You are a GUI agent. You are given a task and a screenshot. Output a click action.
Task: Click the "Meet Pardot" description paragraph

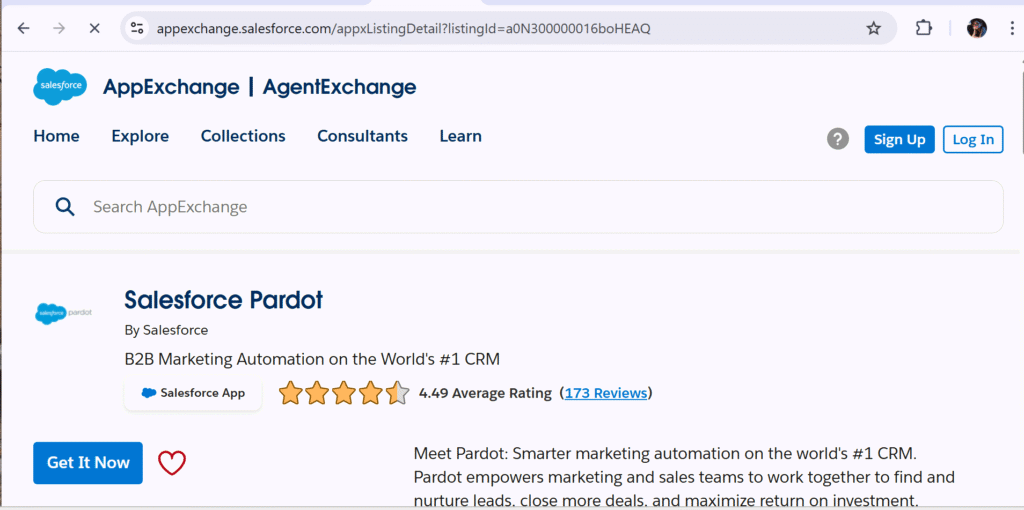tap(684, 477)
